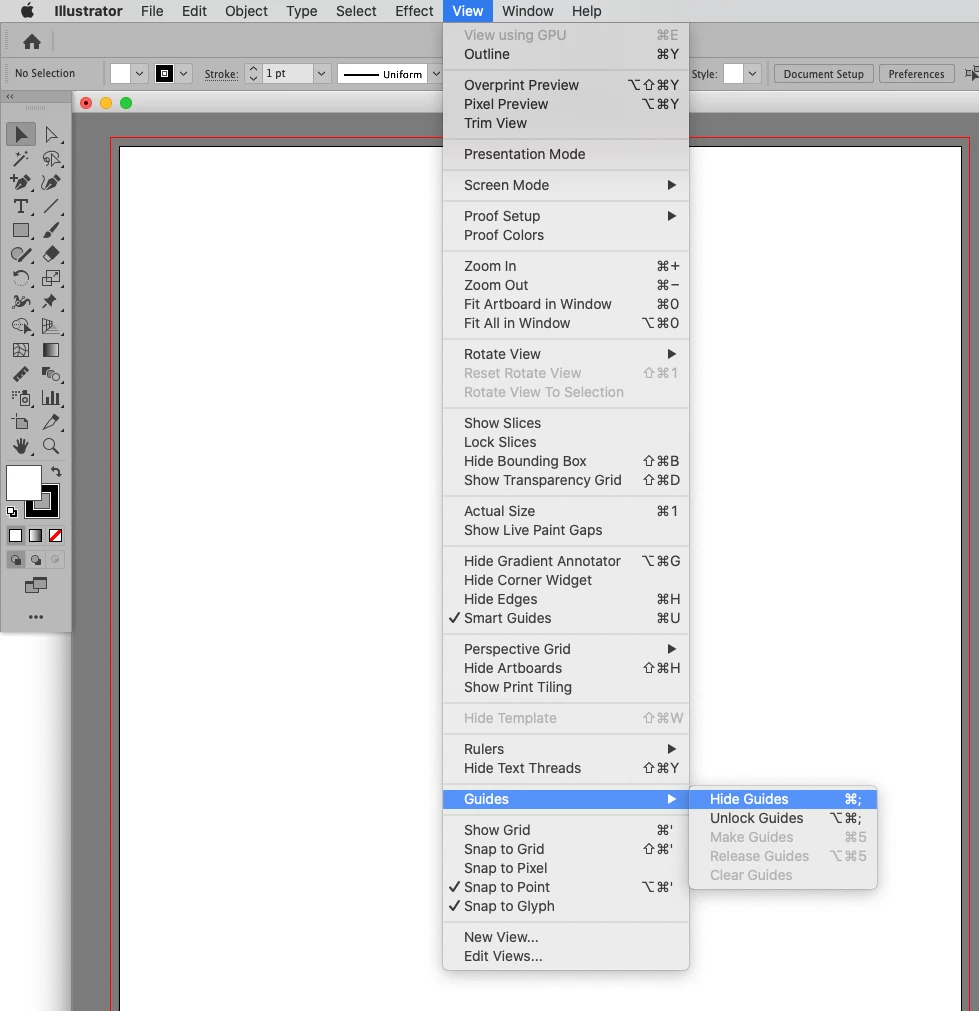This screenshot has width=979, height=1011.
Task: Select the Shaper tool
Action: tap(21, 254)
